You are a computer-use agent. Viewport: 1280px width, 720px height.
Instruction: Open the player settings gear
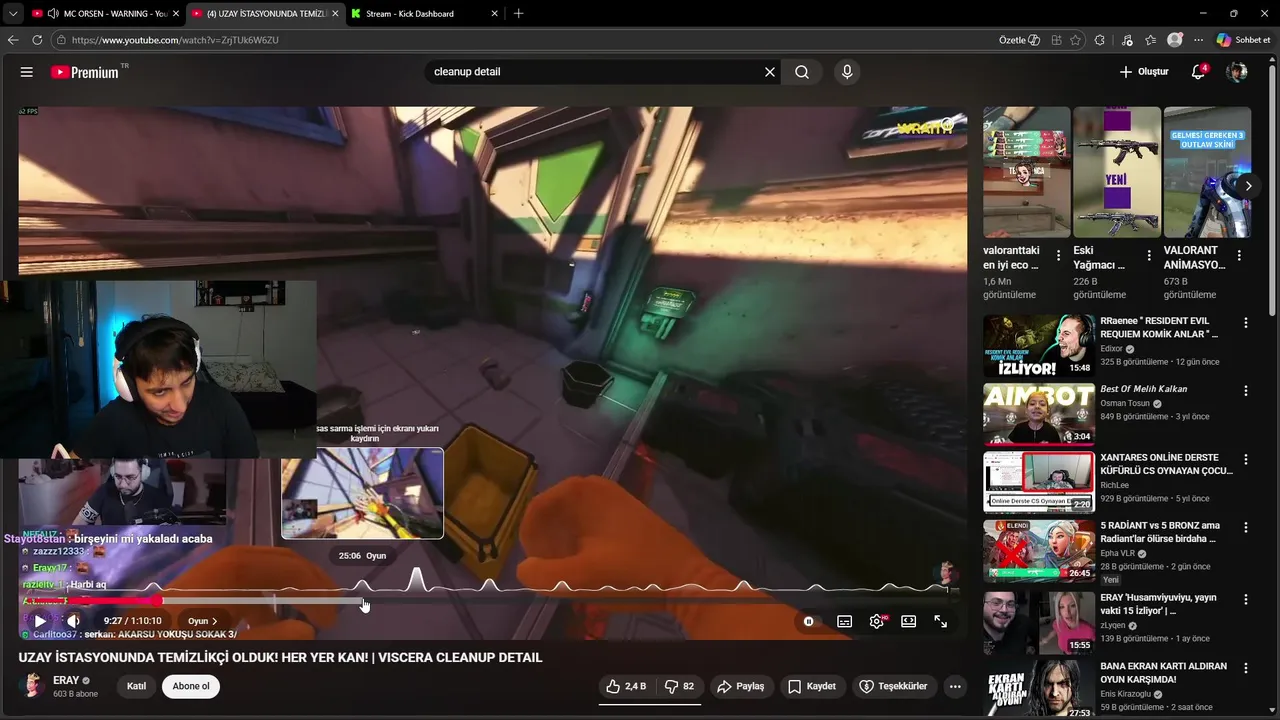[877, 621]
